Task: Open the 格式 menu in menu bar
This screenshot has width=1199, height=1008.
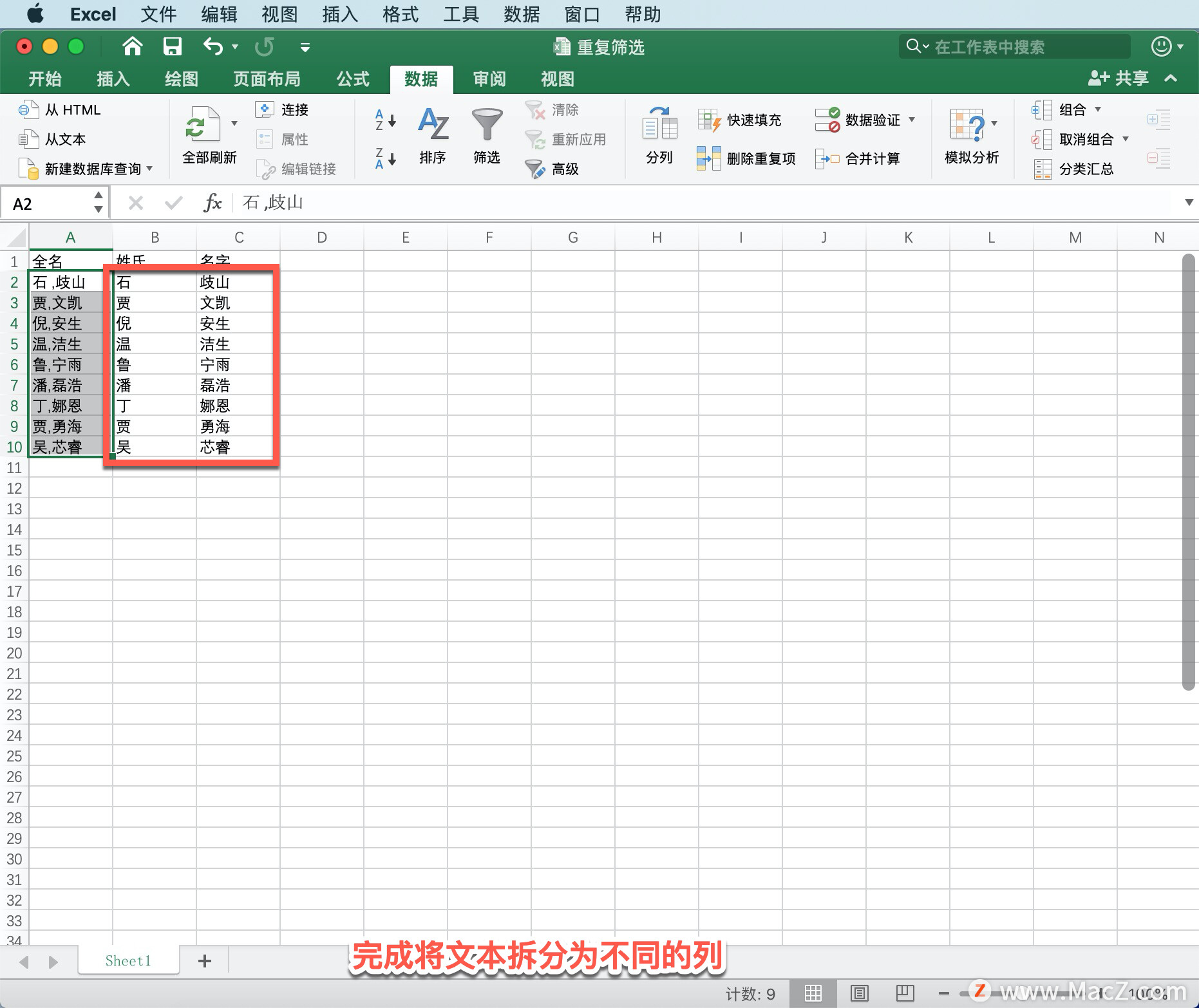Action: tap(401, 14)
